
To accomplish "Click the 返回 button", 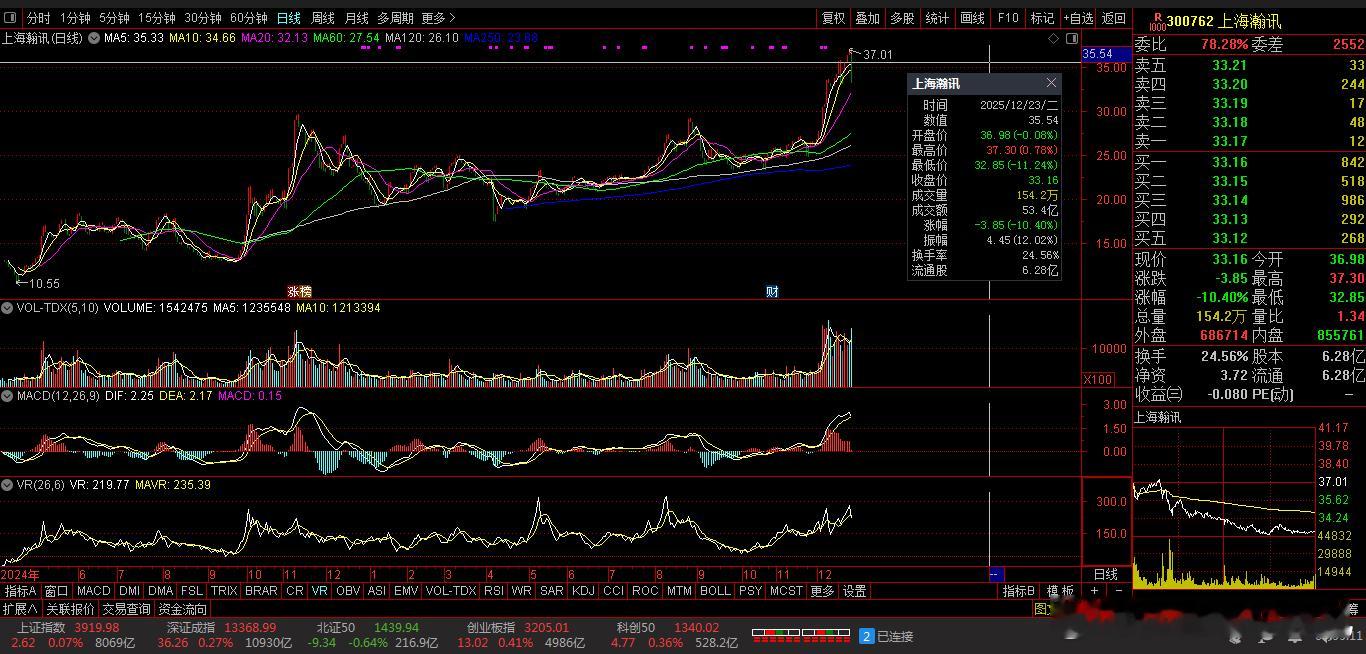I will point(1114,18).
